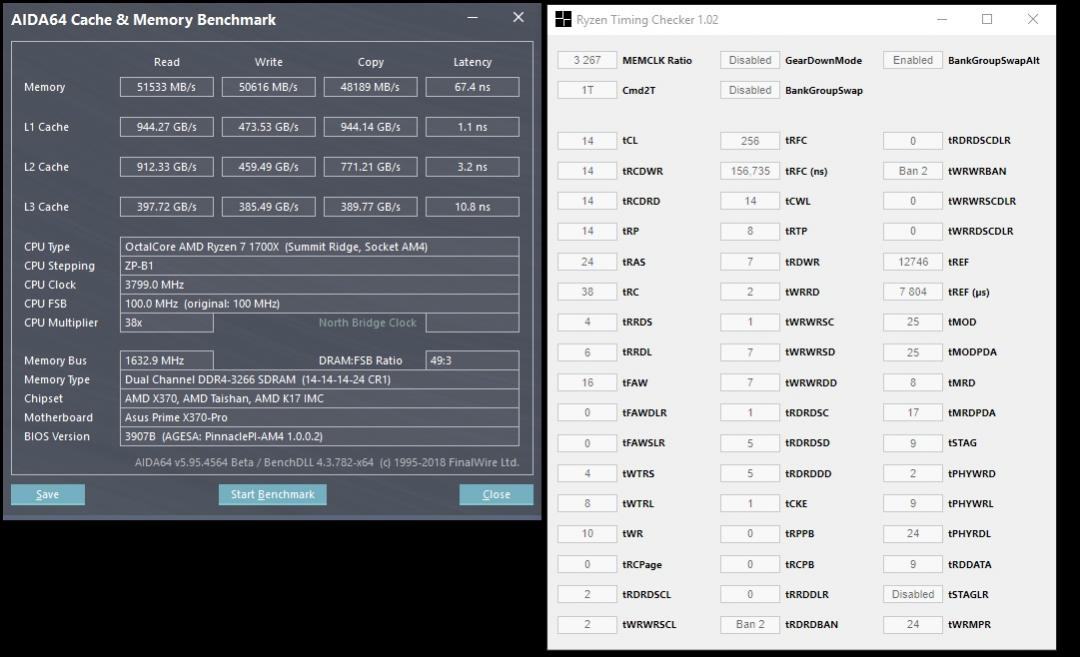Click the tRTP value 8
Screen dimensions: 1080x657
pyautogui.click(x=750, y=231)
